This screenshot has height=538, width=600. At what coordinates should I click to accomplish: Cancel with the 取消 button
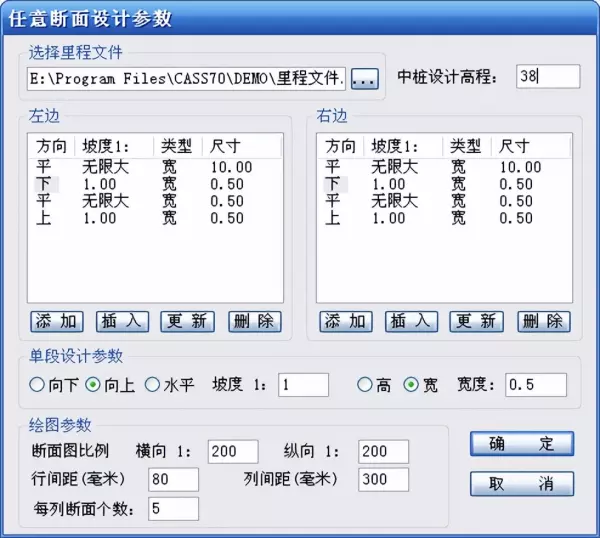coord(522,484)
